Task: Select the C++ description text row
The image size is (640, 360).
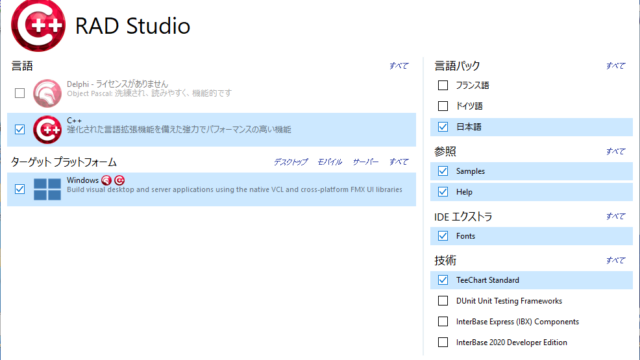Action: tap(179, 130)
